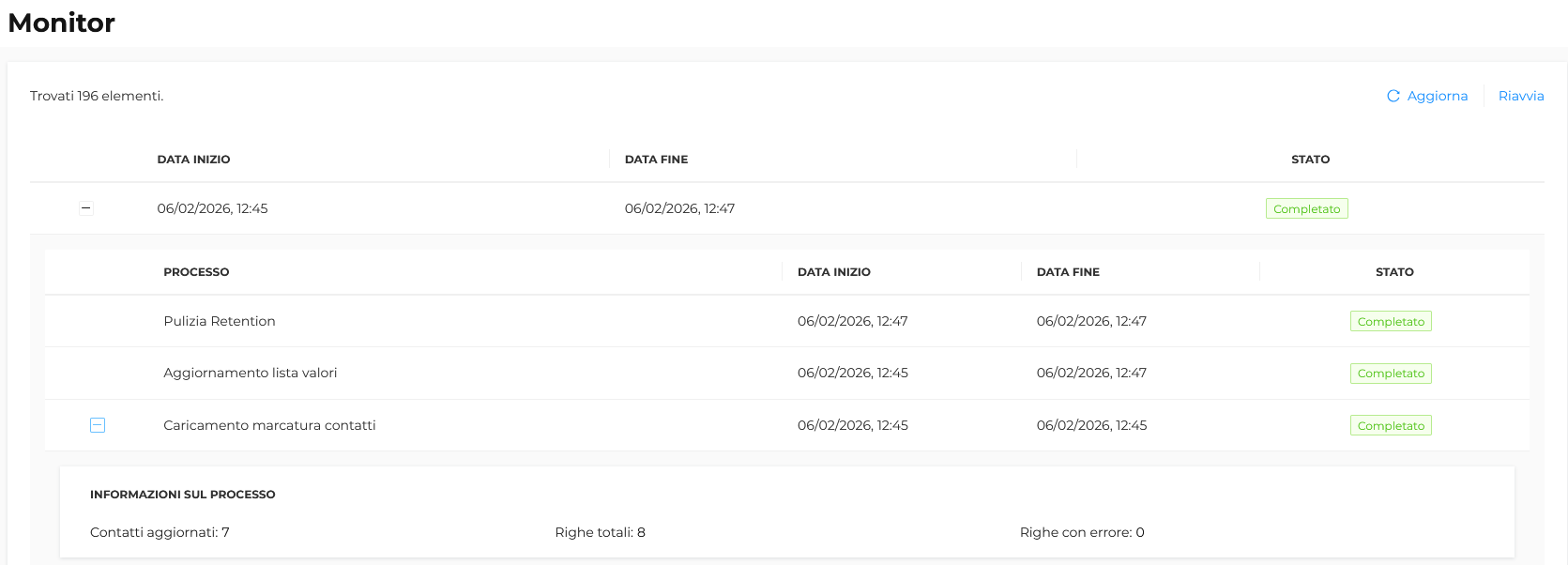Click the Completato badge of the main run

tap(1306, 209)
